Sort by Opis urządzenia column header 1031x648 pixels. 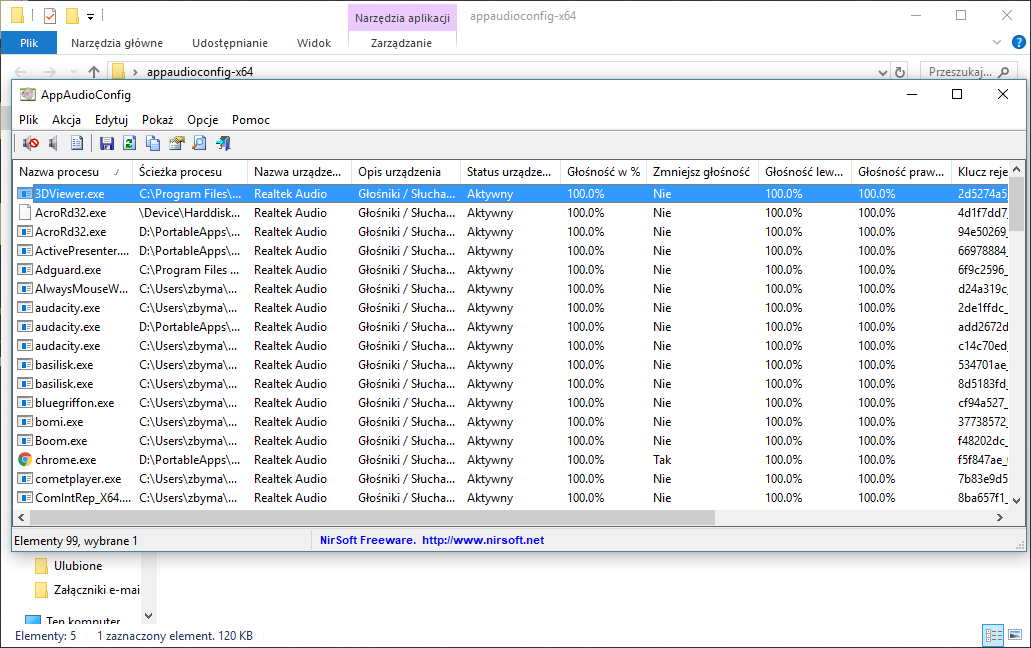pos(406,172)
